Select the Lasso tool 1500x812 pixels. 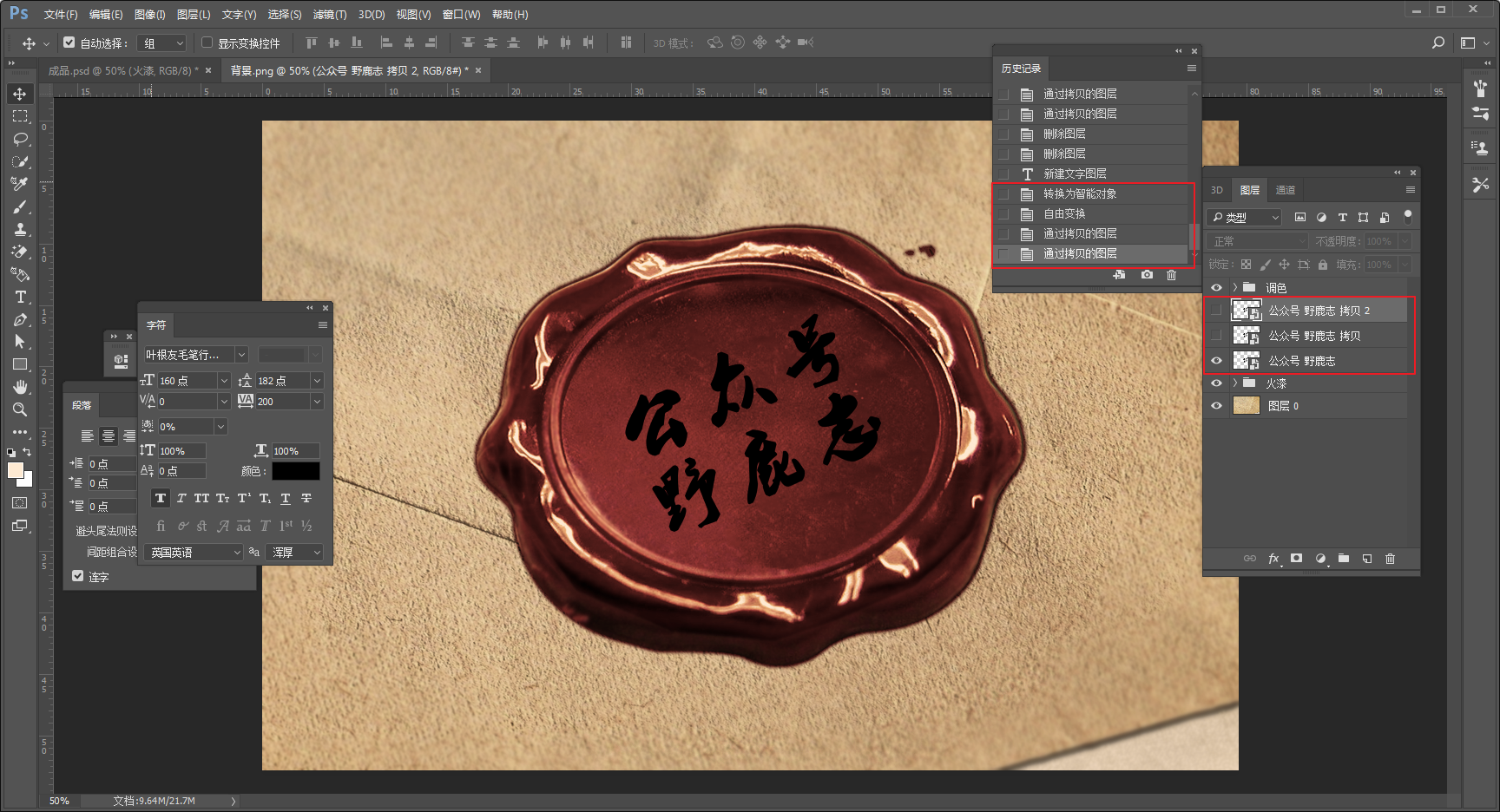tap(20, 139)
